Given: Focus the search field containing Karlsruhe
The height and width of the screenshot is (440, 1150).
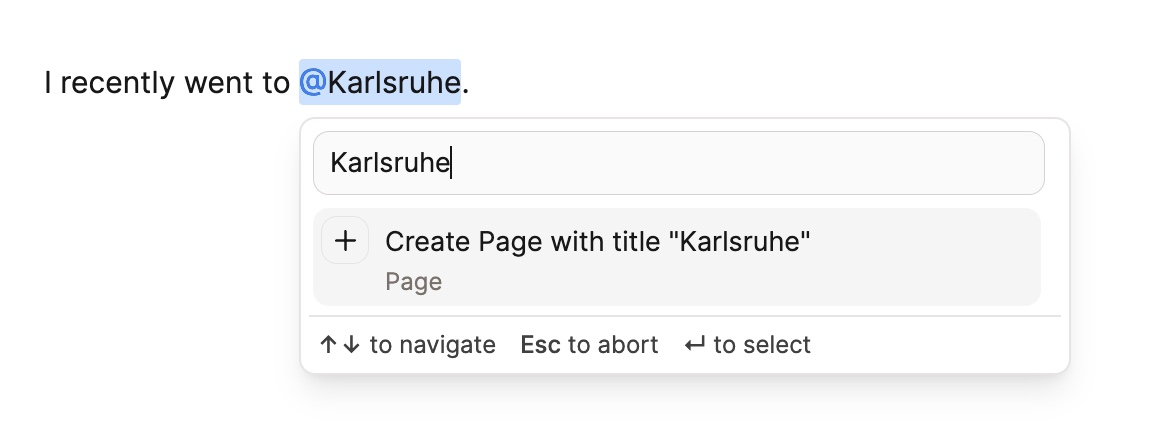Looking at the screenshot, I should [x=678, y=163].
